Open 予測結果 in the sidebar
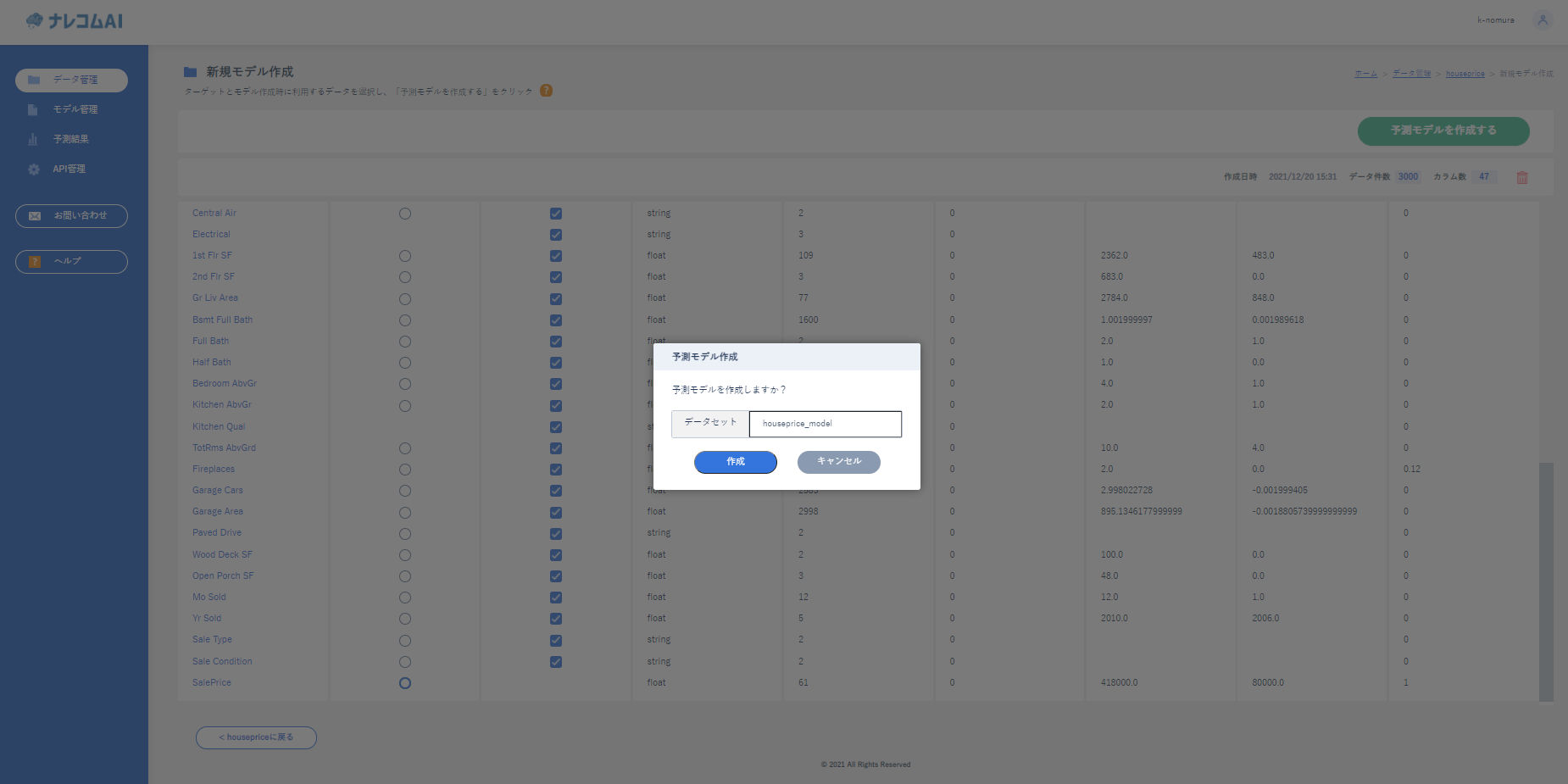Image resolution: width=1568 pixels, height=784 pixels. [71, 139]
